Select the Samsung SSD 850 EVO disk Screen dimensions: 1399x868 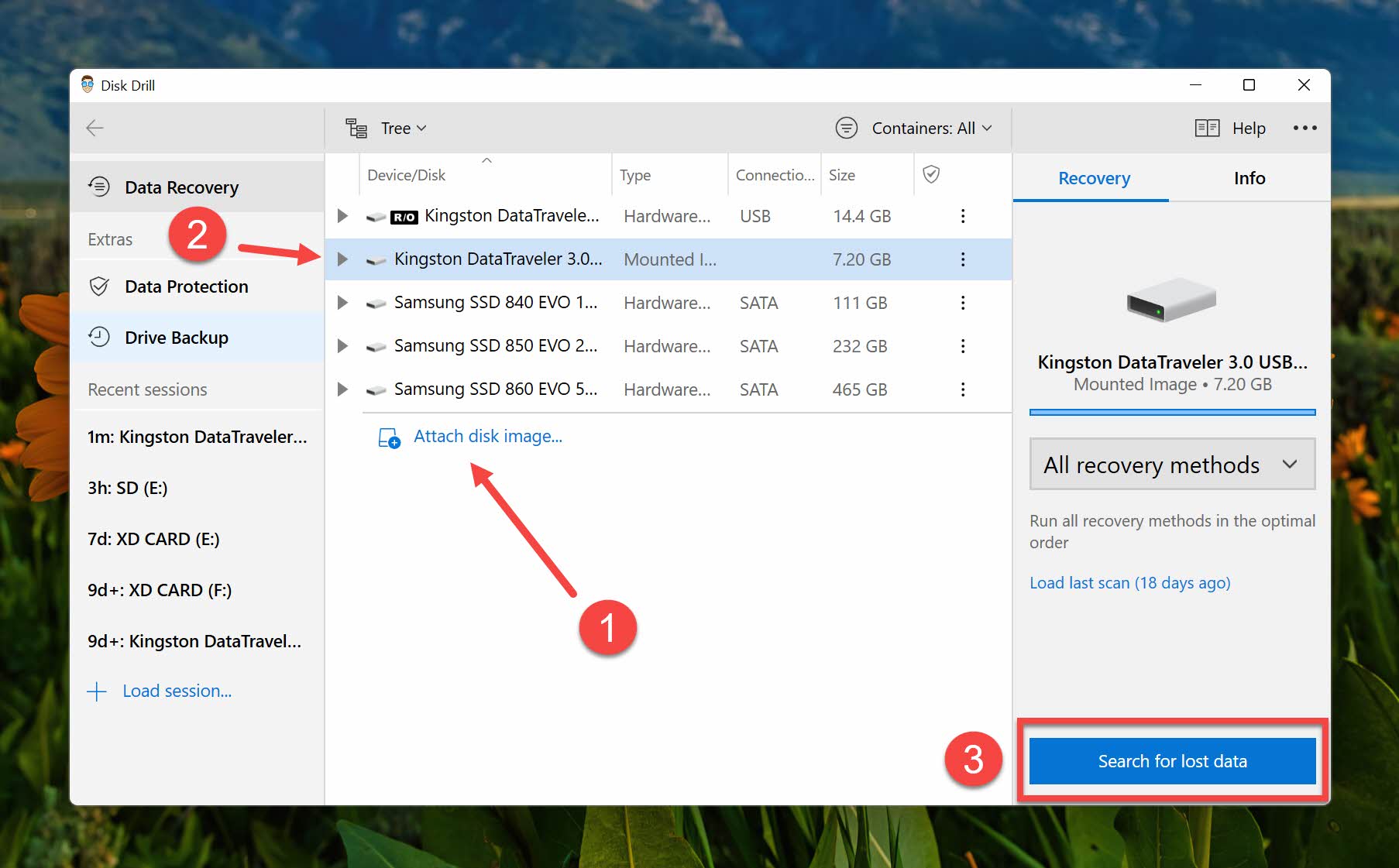(669, 346)
